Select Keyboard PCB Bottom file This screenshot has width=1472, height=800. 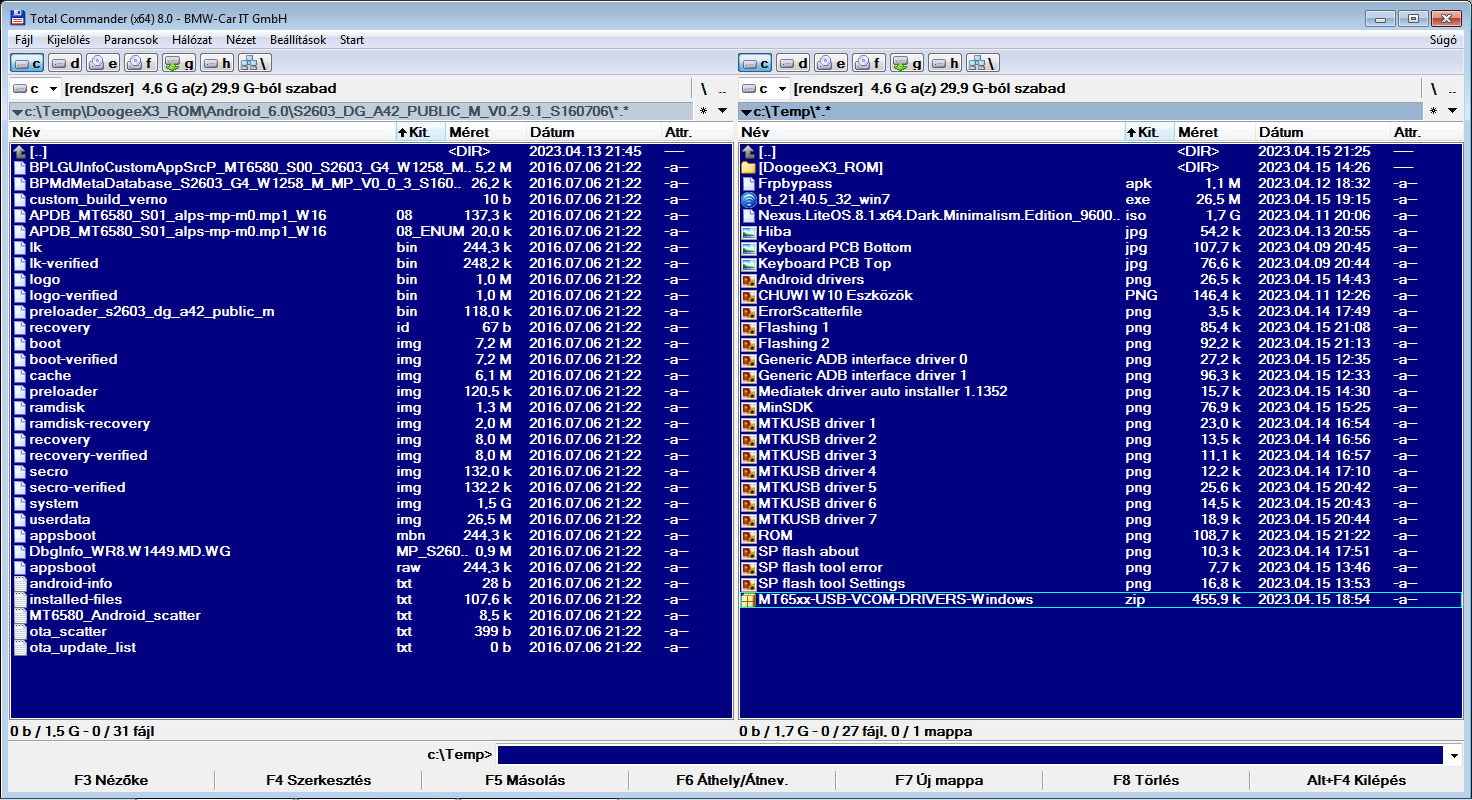pyautogui.click(x=1100, y=247)
